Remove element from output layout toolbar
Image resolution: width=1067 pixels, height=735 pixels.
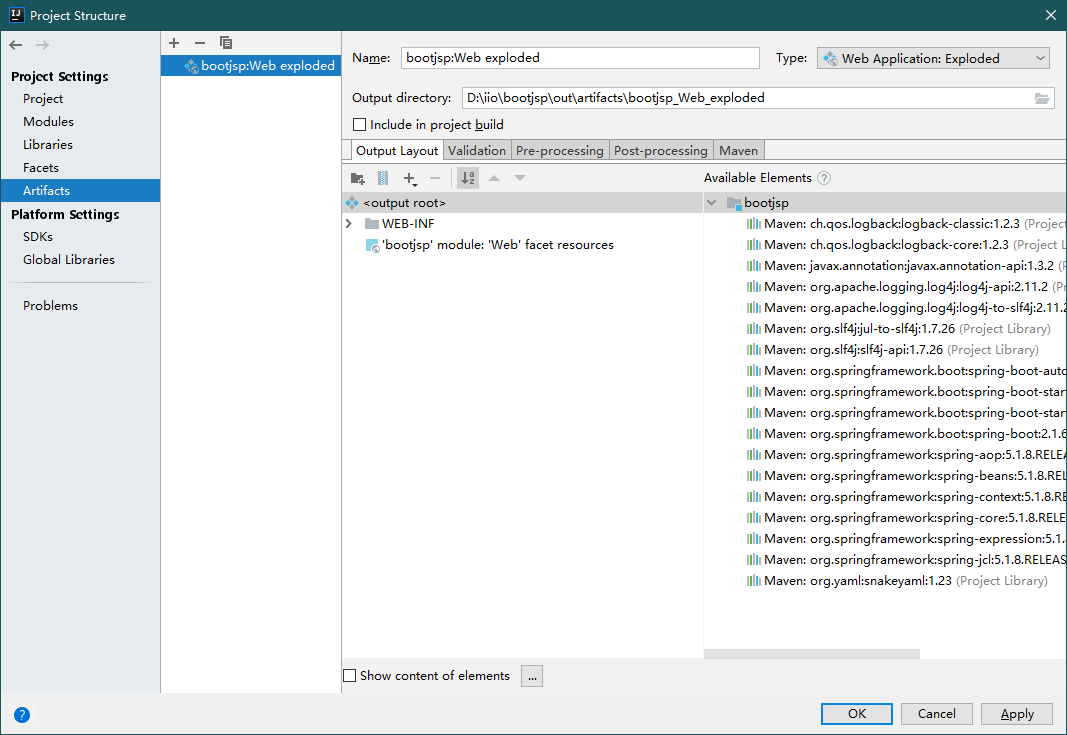(x=436, y=178)
